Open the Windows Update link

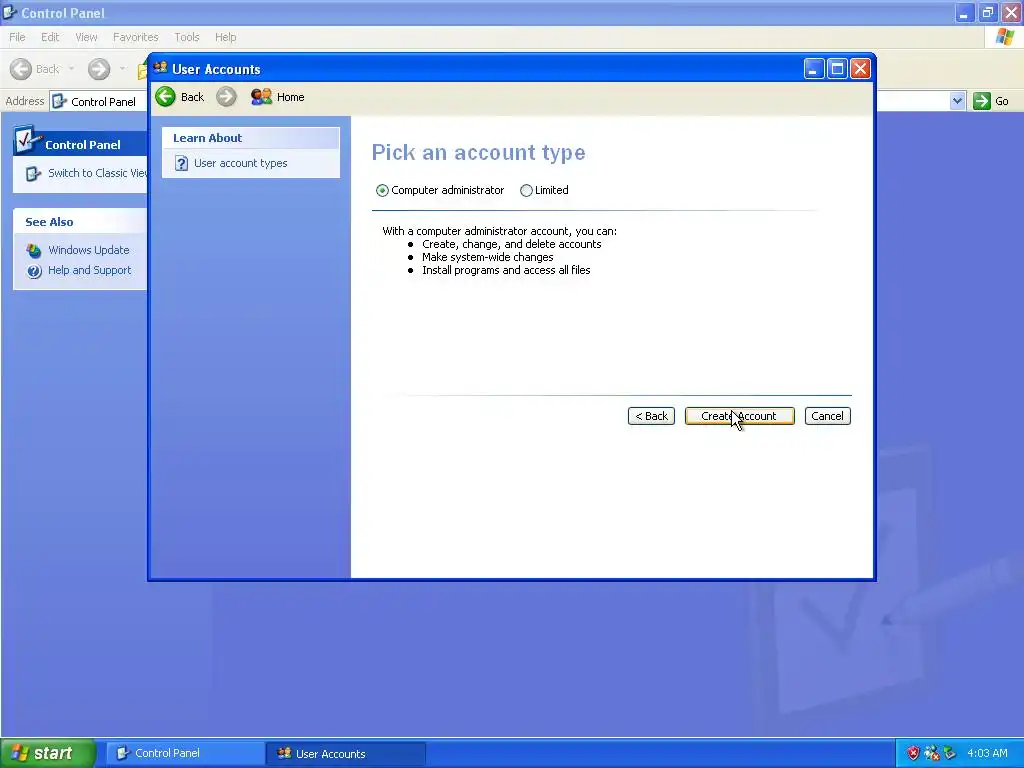pyautogui.click(x=89, y=250)
